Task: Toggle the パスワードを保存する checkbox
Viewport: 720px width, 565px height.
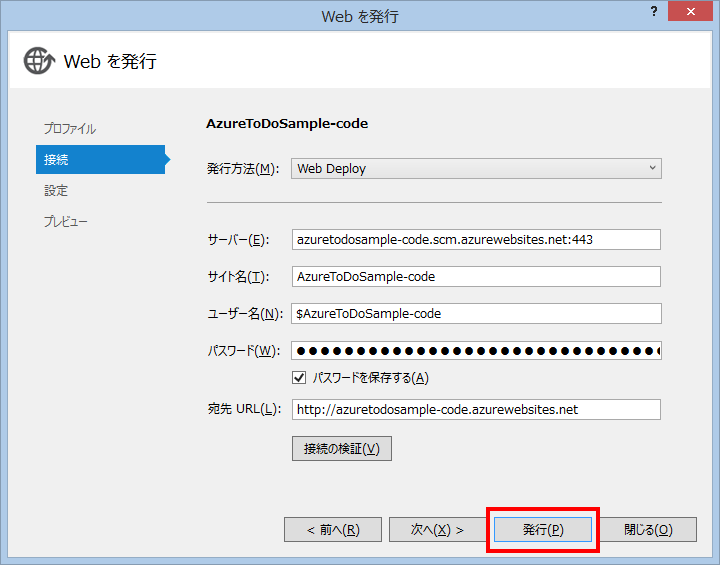Action: click(299, 378)
